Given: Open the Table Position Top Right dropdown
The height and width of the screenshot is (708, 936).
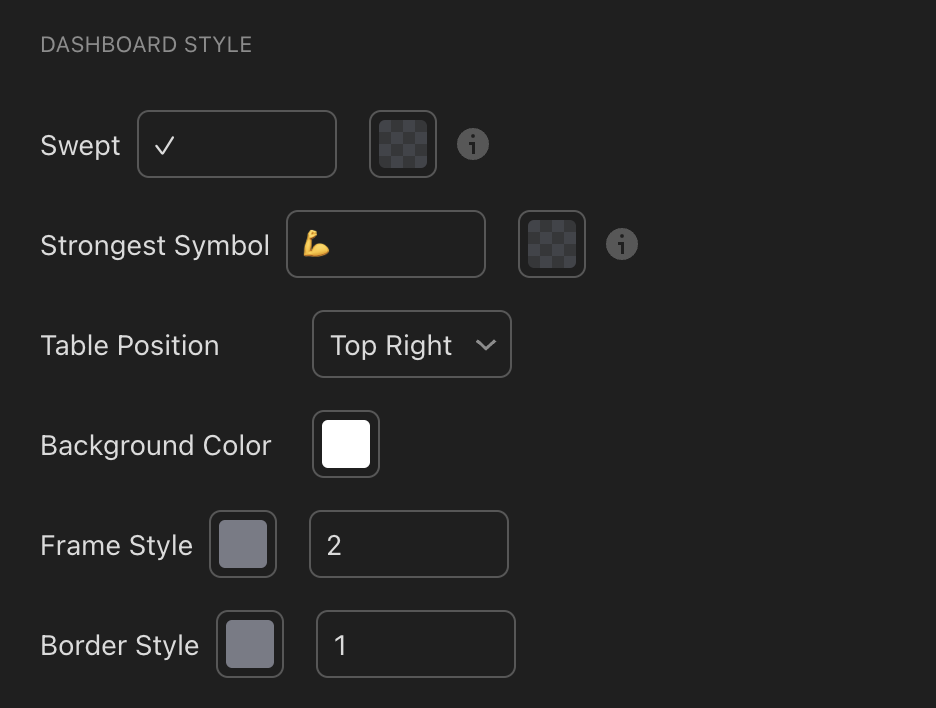Looking at the screenshot, I should pos(412,344).
